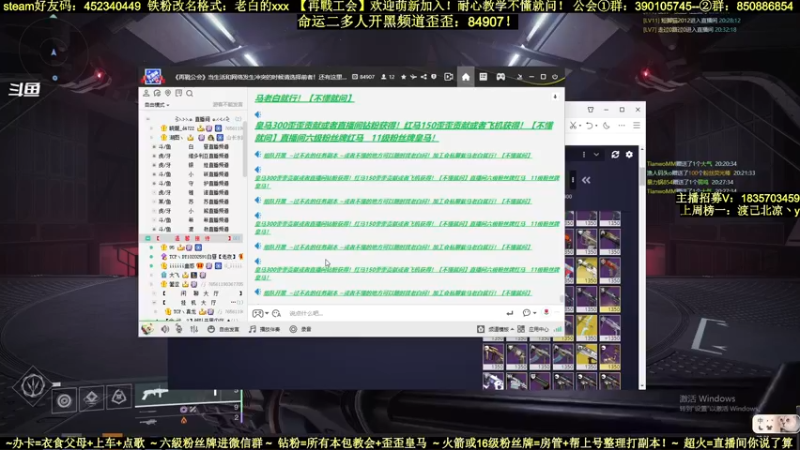The image size is (800, 450).
Task: Click the location pin icon in sidebar
Action: pyautogui.click(x=168, y=93)
